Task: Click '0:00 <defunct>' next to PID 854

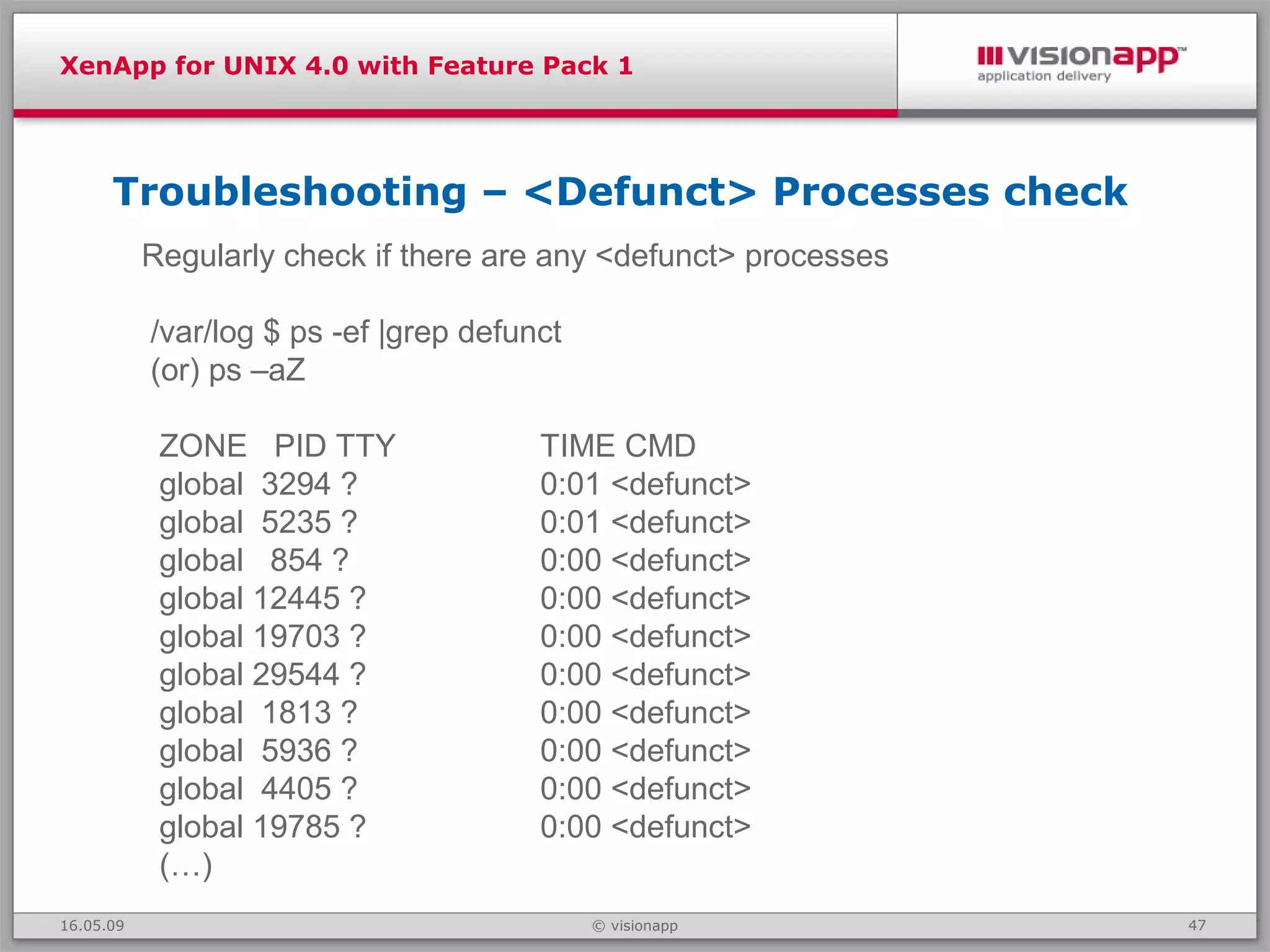Action: click(646, 560)
